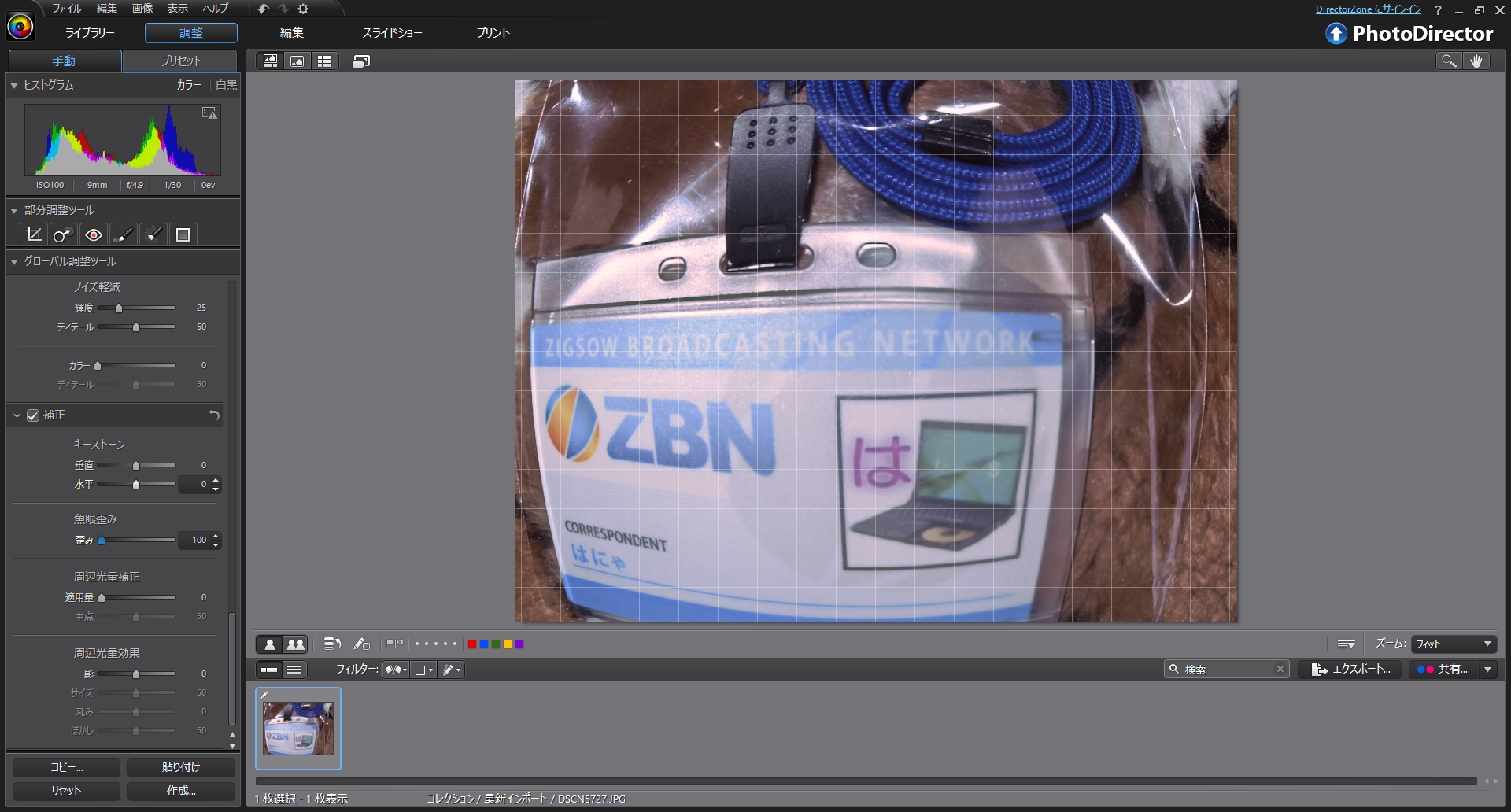The image size is (1511, 812).
Task: Open the ズーム フィット dropdown
Action: pyautogui.click(x=1454, y=644)
